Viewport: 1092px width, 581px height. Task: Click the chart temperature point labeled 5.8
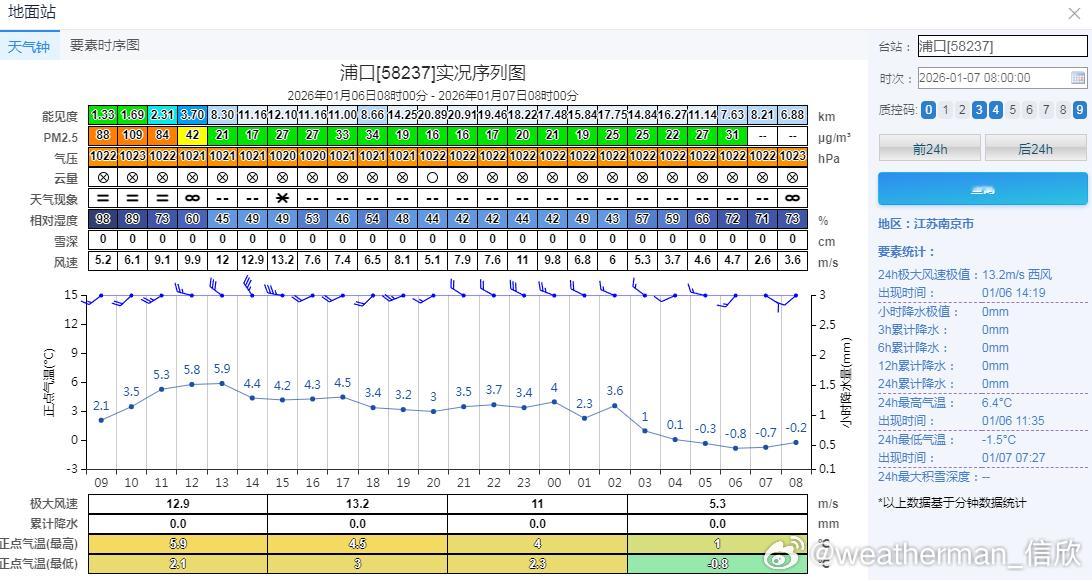[x=192, y=385]
